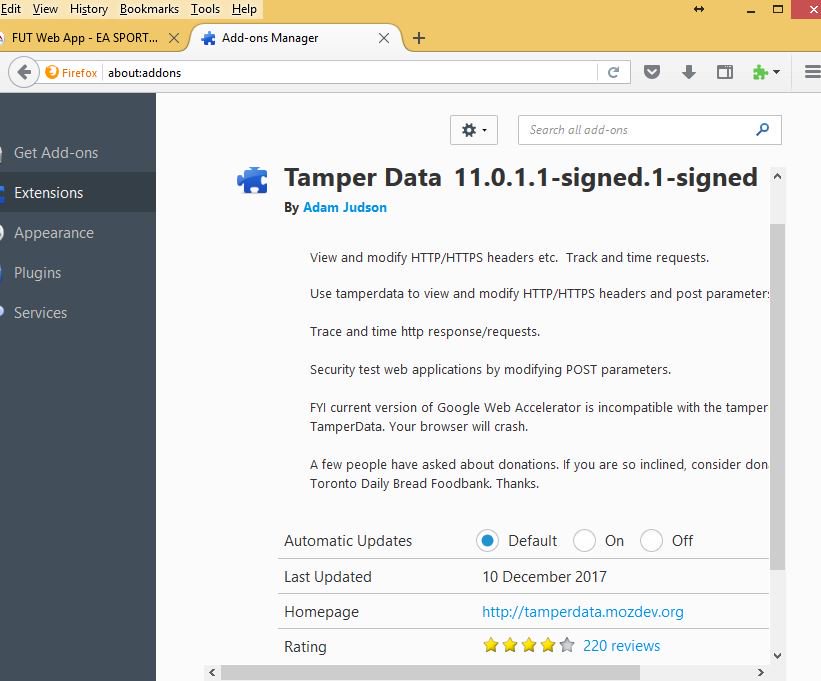Image resolution: width=821 pixels, height=681 pixels.
Task: Open the gear tools dropdown
Action: point(474,130)
